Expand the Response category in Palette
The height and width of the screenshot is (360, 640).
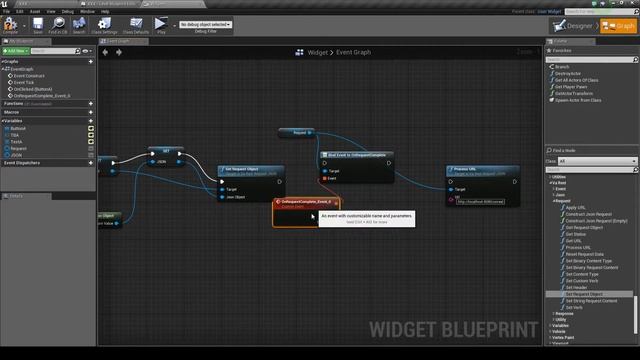pos(554,313)
